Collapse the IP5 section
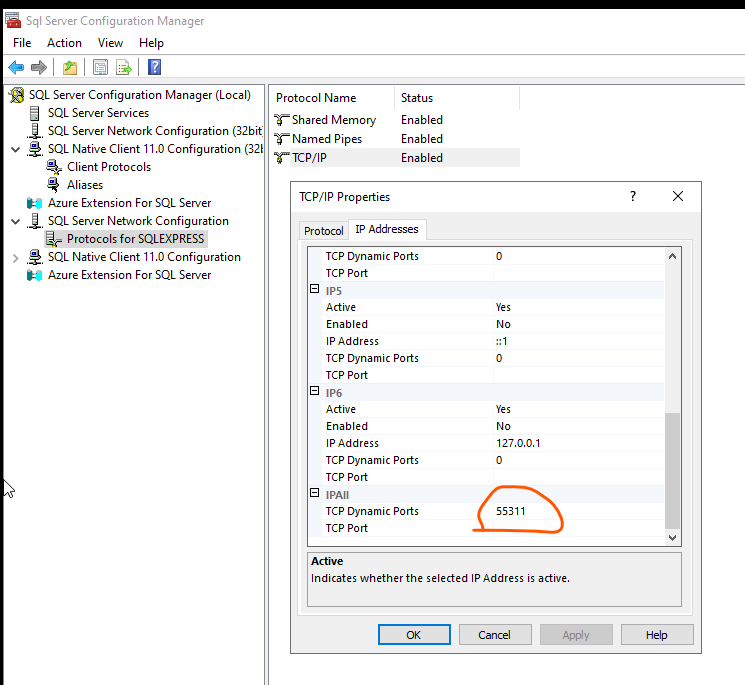Image resolution: width=745 pixels, height=685 pixels. tap(315, 288)
